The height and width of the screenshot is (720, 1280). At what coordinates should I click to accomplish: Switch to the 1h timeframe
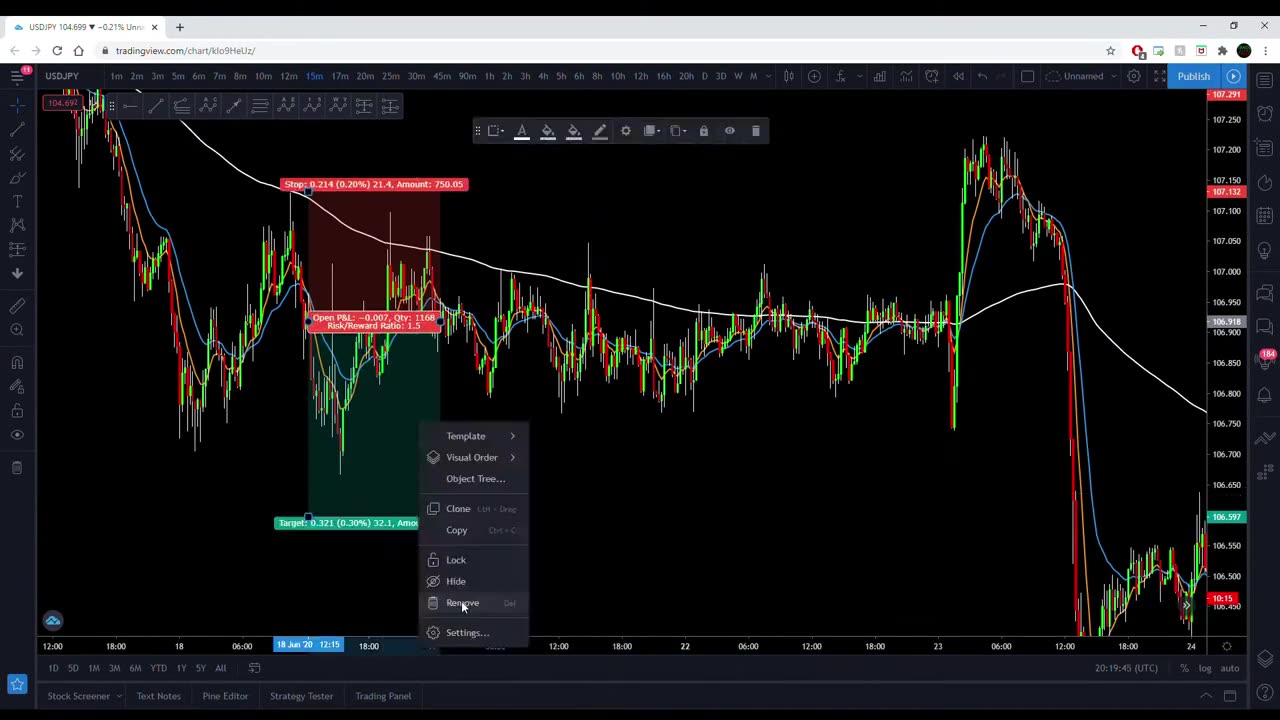[x=489, y=76]
